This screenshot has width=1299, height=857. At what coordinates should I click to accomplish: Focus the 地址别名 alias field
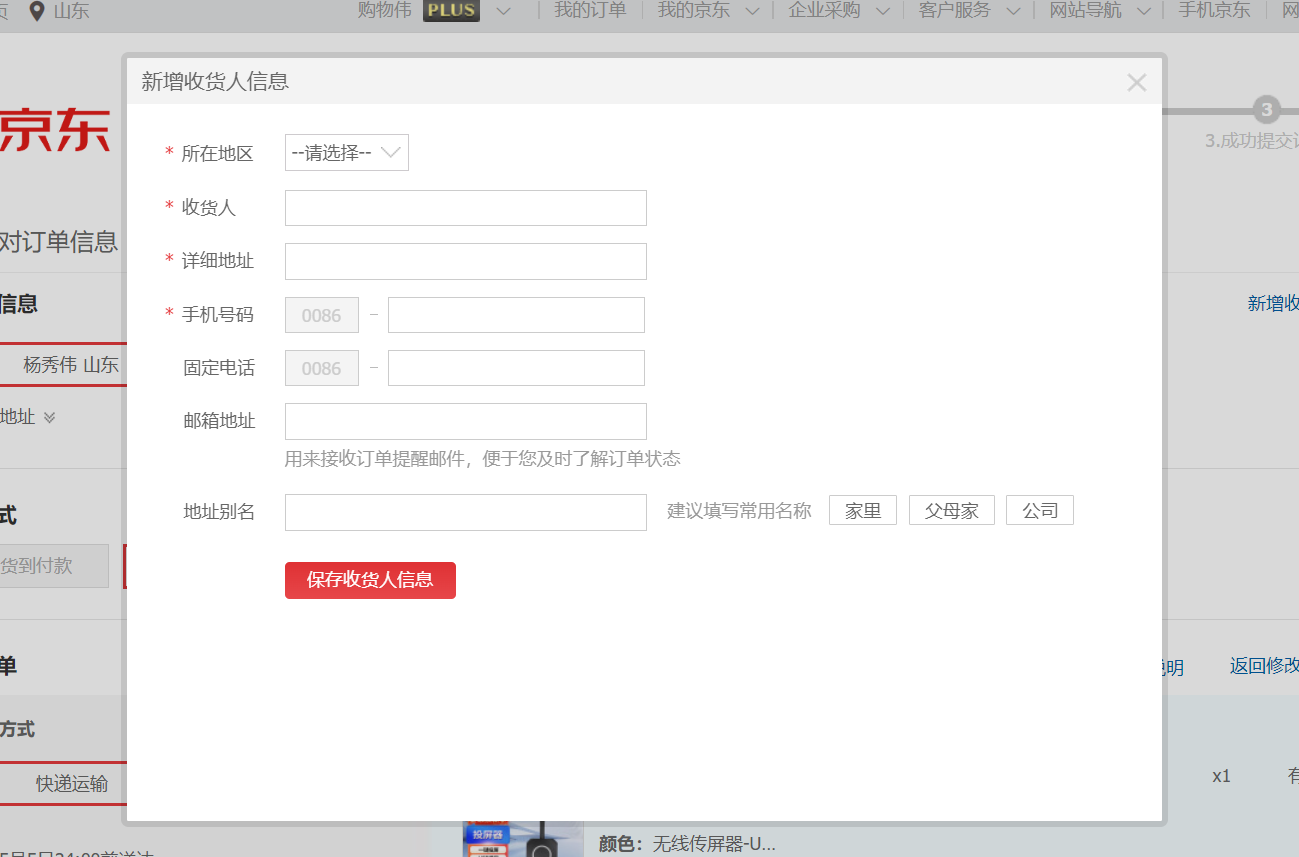465,512
